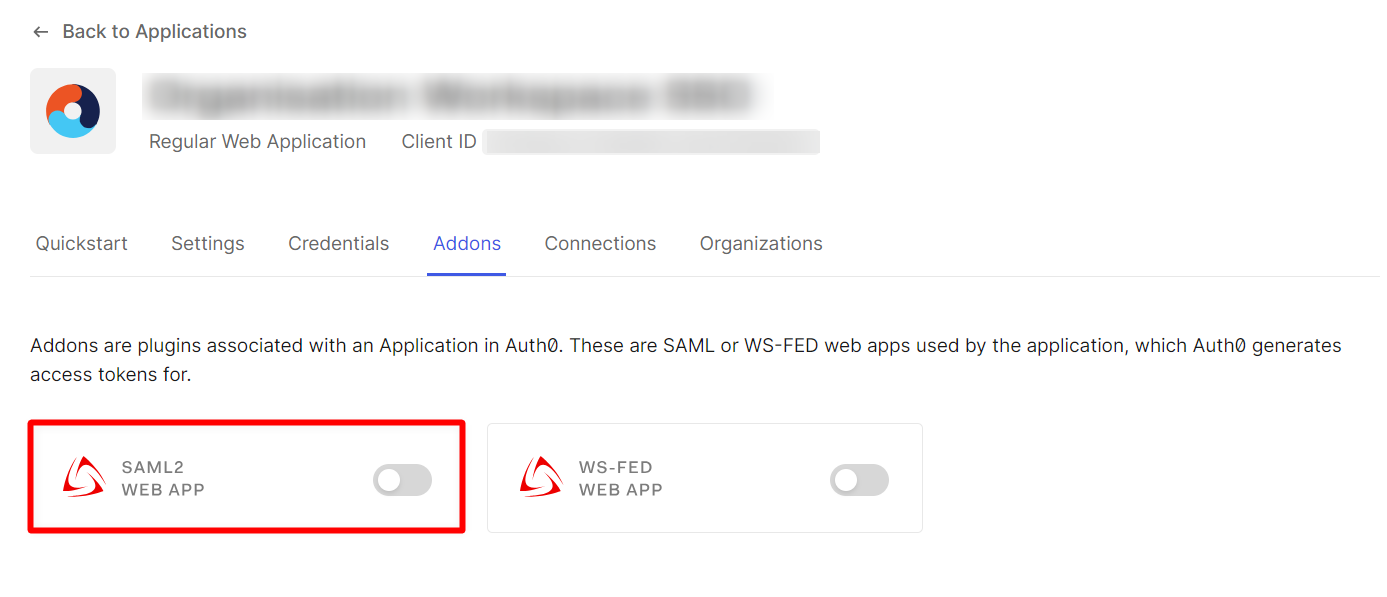Enable the SAML2 Web App addon

[402, 480]
